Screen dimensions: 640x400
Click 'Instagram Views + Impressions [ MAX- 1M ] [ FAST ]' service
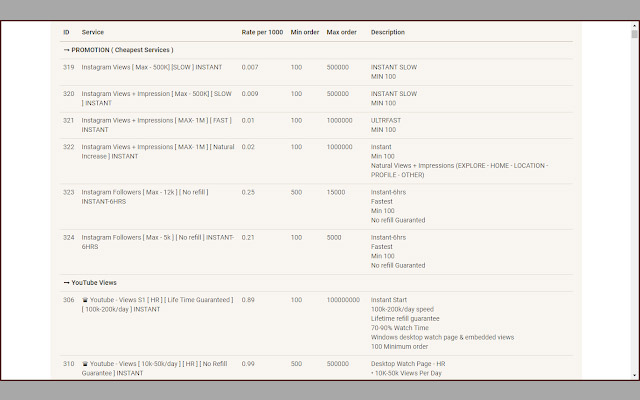coord(157,125)
